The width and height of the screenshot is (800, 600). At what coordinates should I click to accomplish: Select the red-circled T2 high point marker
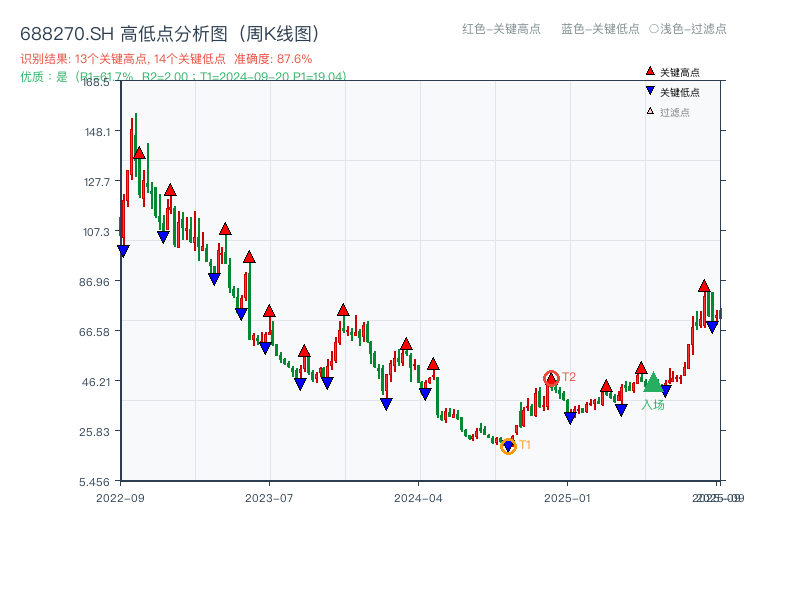pyautogui.click(x=551, y=378)
